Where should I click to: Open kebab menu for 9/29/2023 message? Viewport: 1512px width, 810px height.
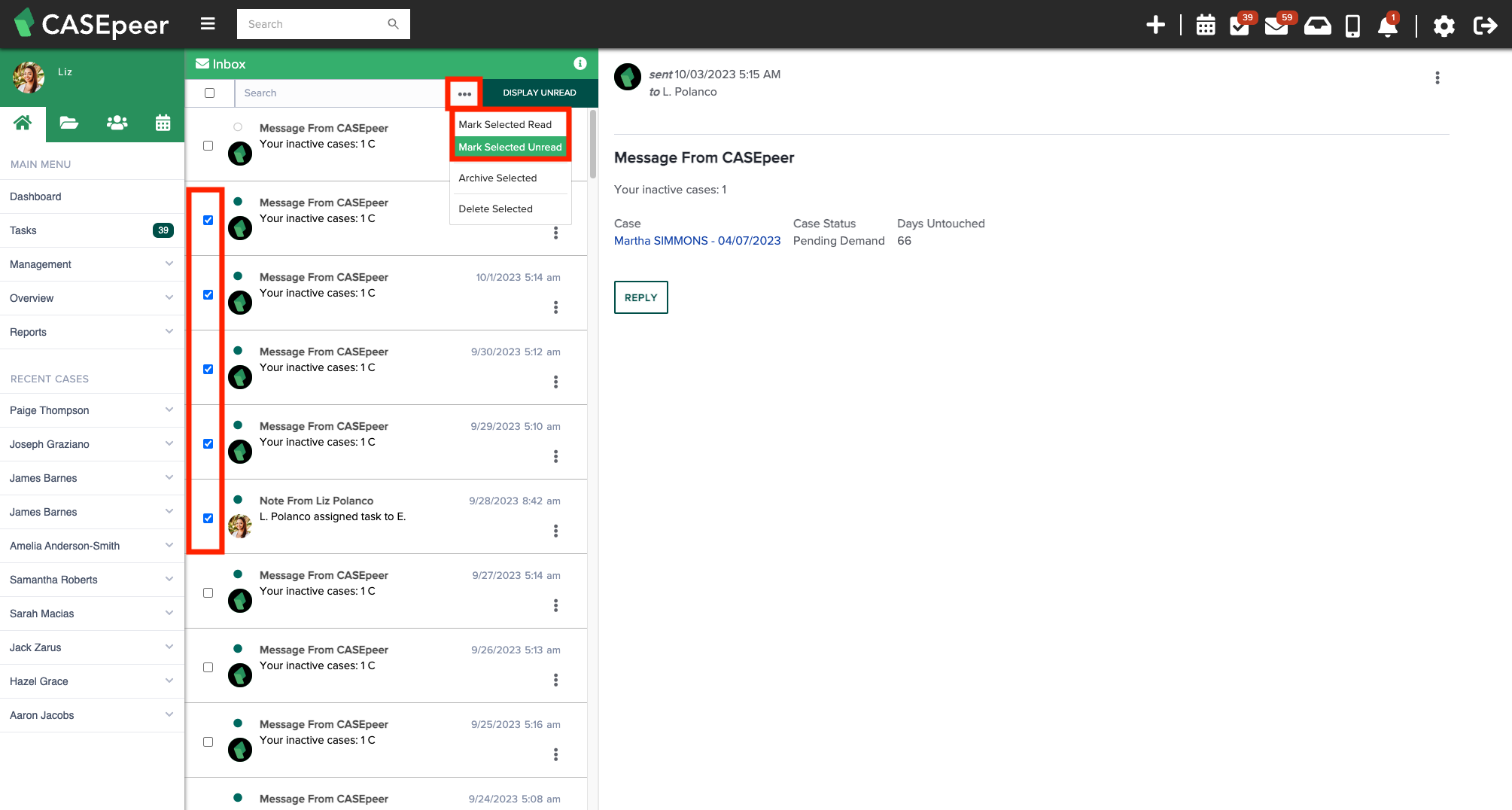pos(555,456)
